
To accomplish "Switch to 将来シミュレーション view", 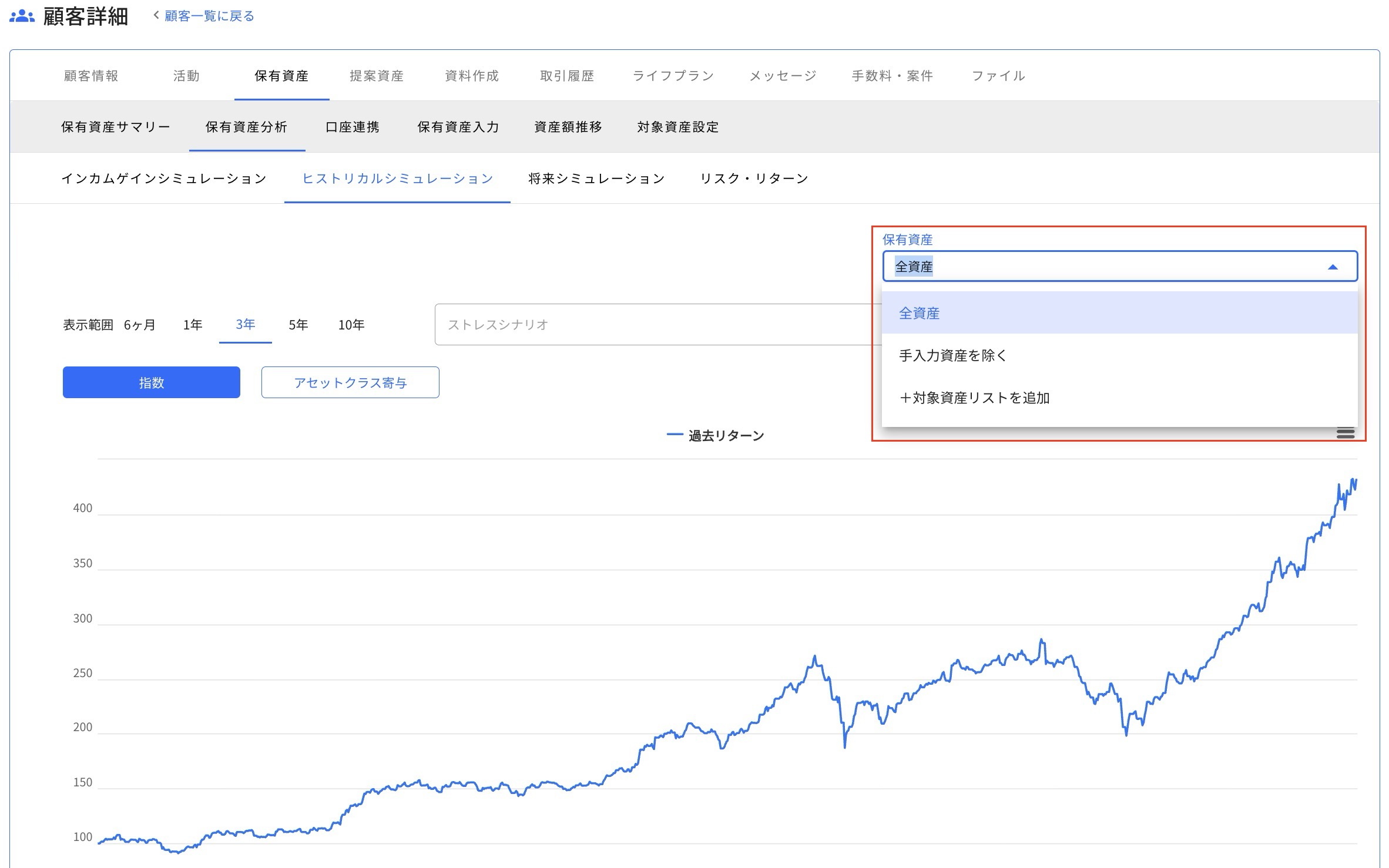I will (x=596, y=178).
